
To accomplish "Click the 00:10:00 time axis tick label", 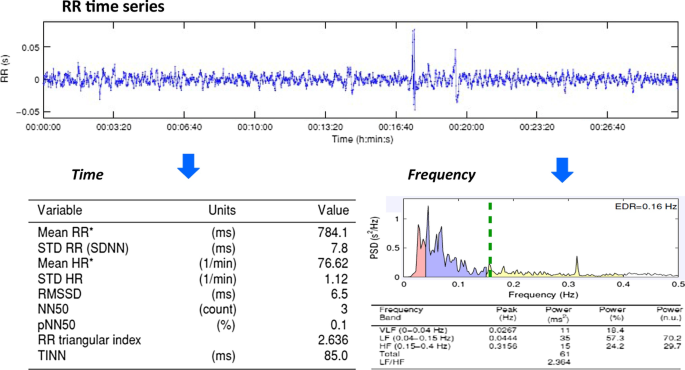I will click(255, 127).
